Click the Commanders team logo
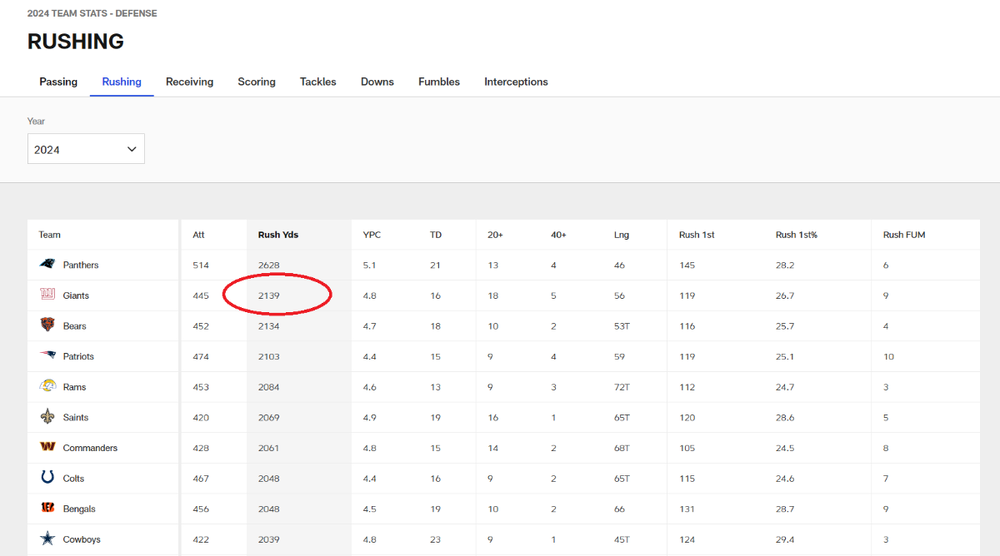 (47, 448)
